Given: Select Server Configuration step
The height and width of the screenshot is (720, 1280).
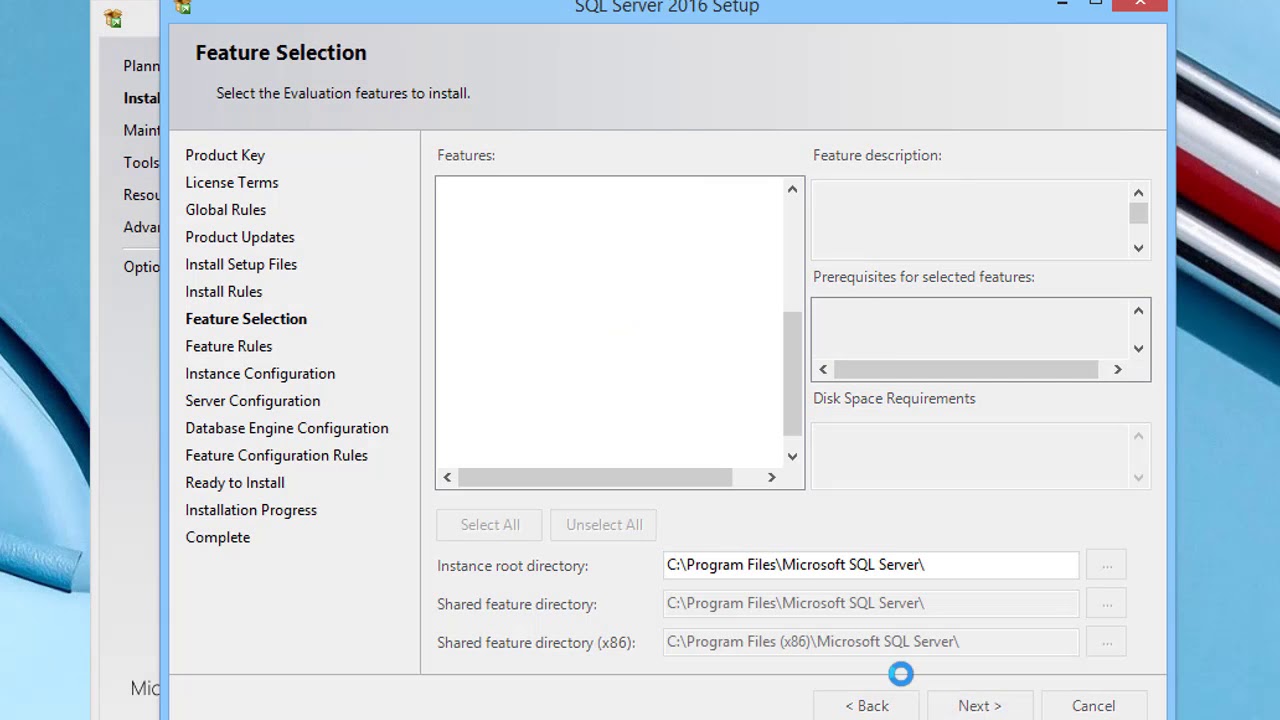Looking at the screenshot, I should pos(253,401).
